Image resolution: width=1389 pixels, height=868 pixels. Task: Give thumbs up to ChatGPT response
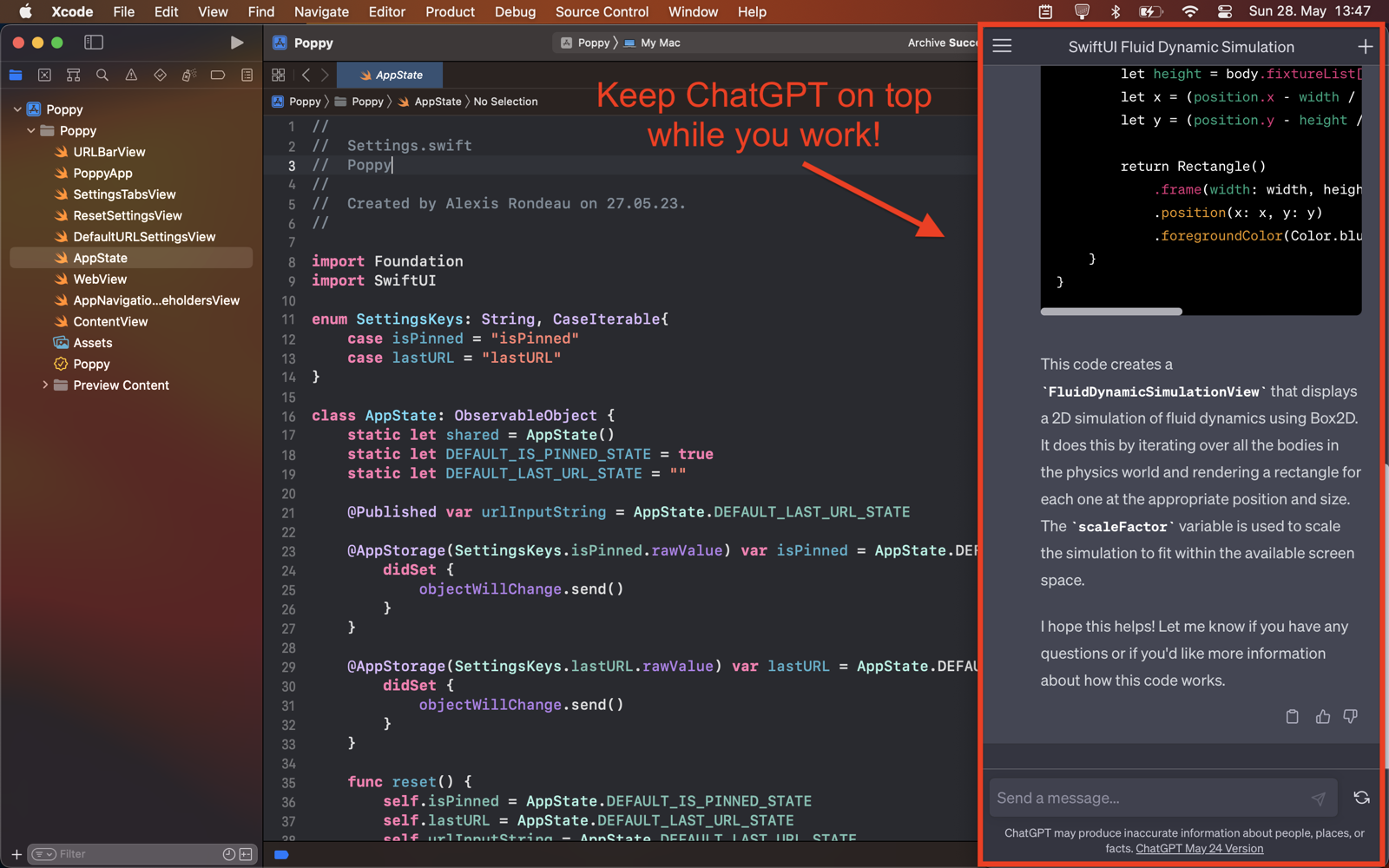point(1322,716)
